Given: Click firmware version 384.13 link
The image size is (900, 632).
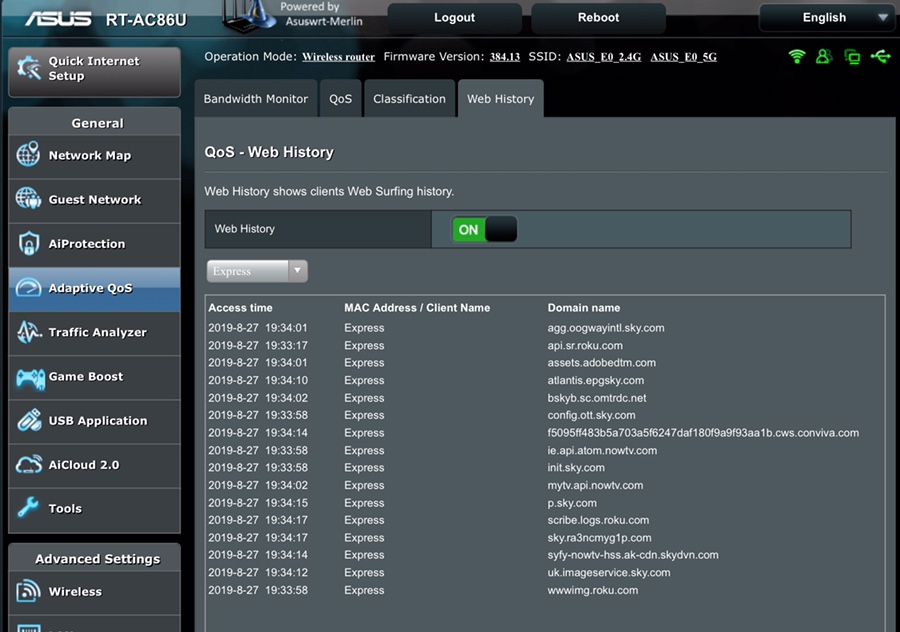Looking at the screenshot, I should (x=505, y=57).
